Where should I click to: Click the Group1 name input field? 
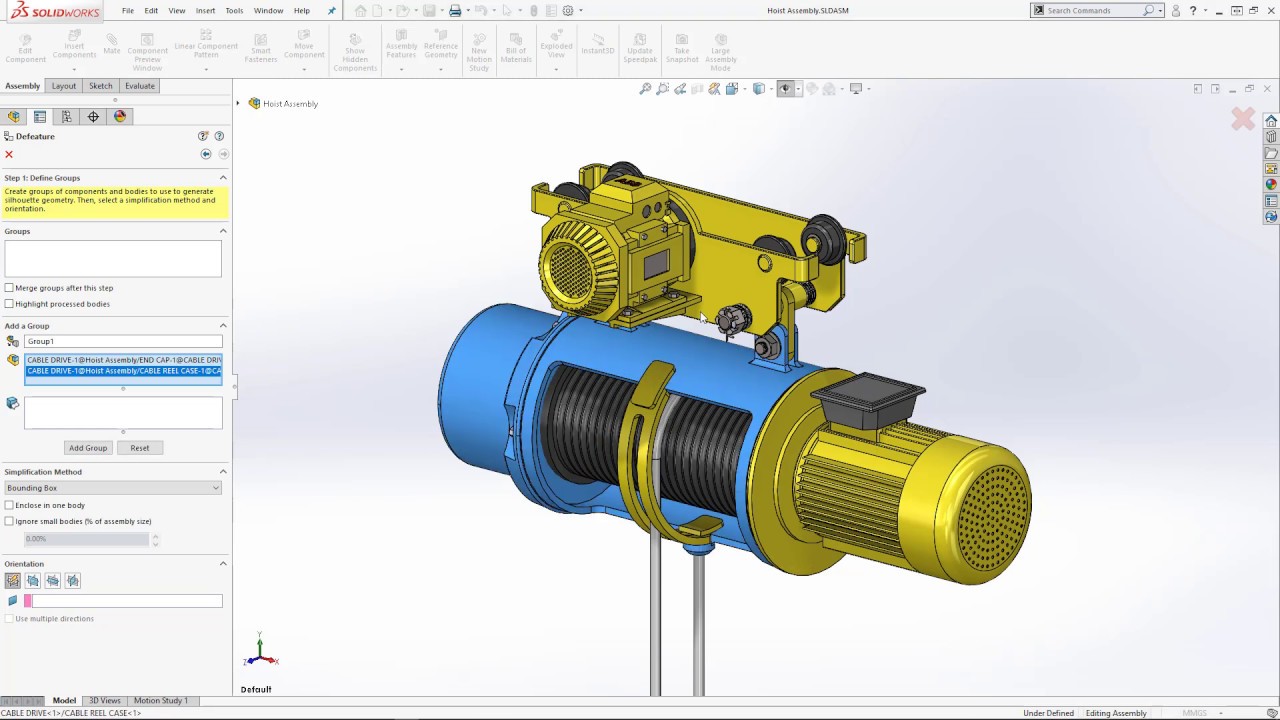[x=123, y=342]
